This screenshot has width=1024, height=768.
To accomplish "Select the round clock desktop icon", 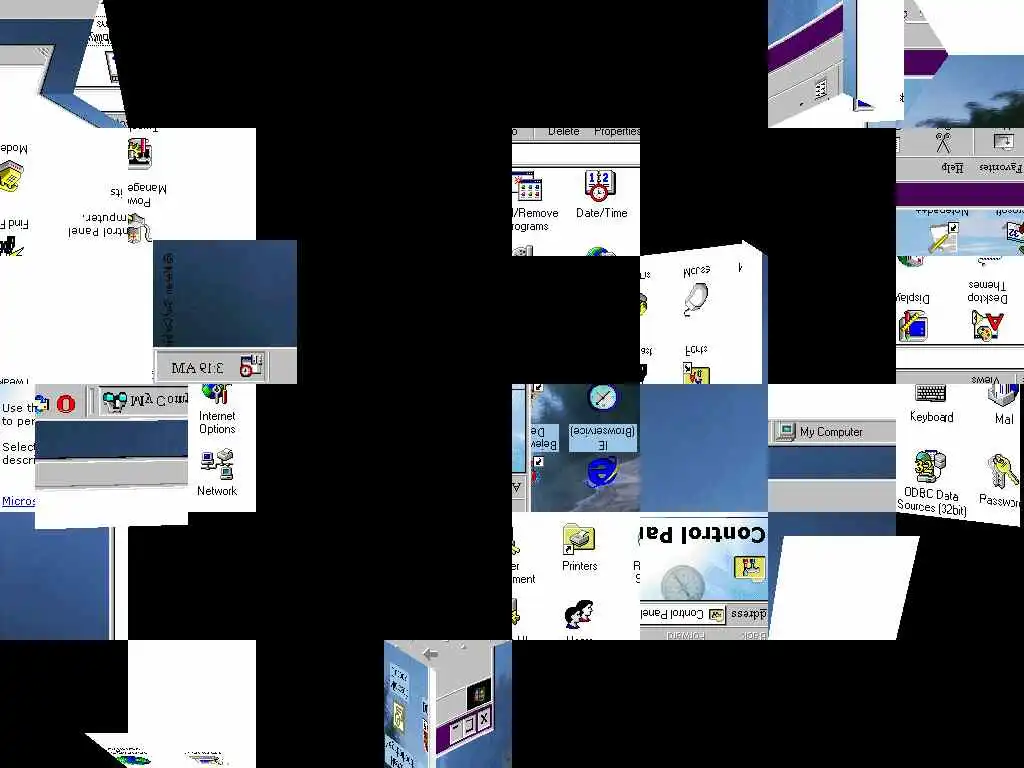I will click(x=602, y=396).
